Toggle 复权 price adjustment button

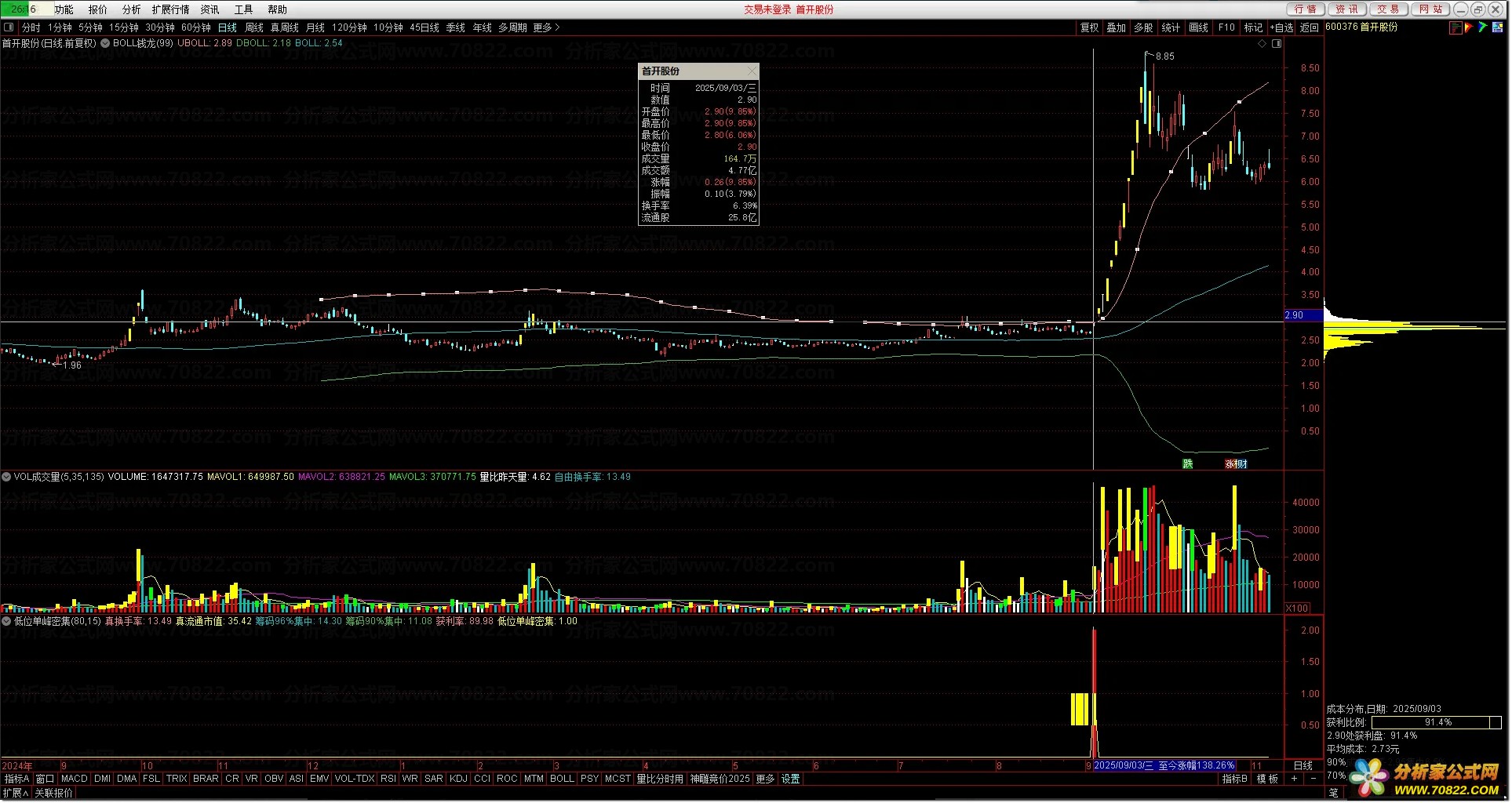(1089, 27)
